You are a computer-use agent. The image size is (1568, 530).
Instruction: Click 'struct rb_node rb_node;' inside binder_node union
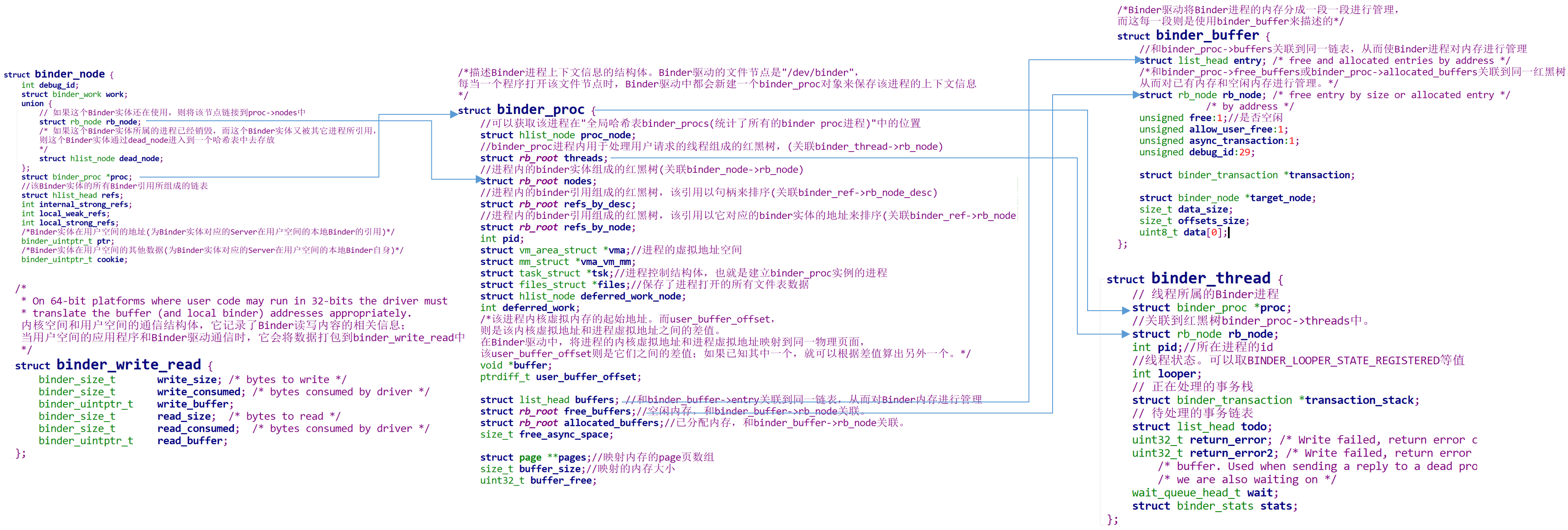click(90, 122)
